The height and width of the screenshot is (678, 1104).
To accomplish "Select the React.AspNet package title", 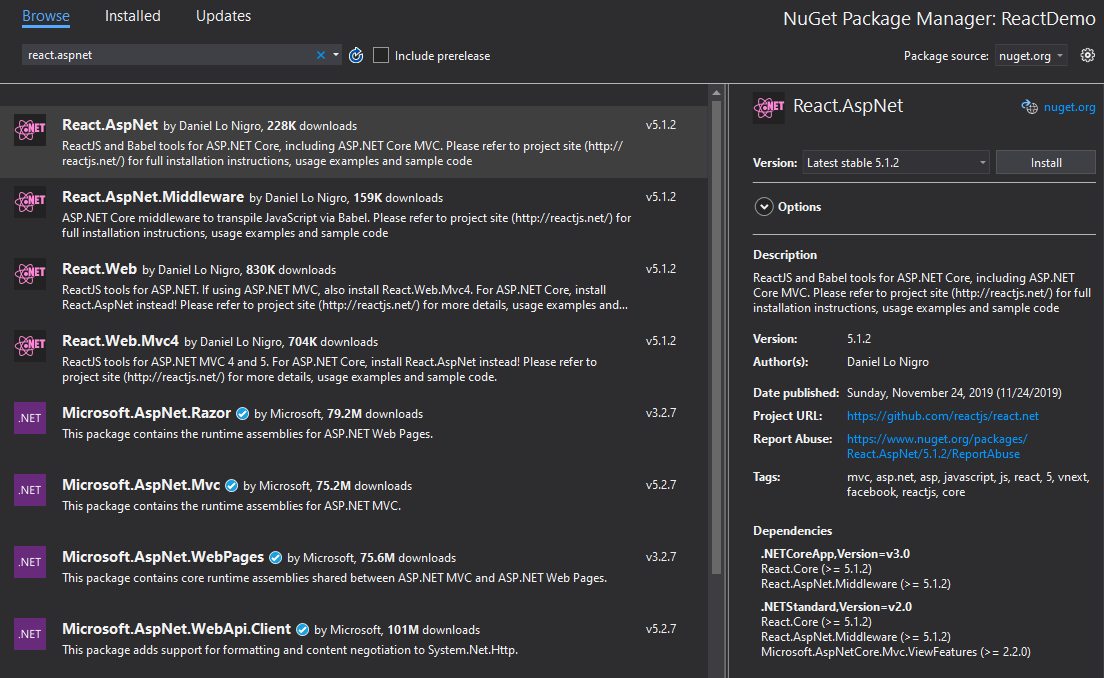I will click(110, 125).
